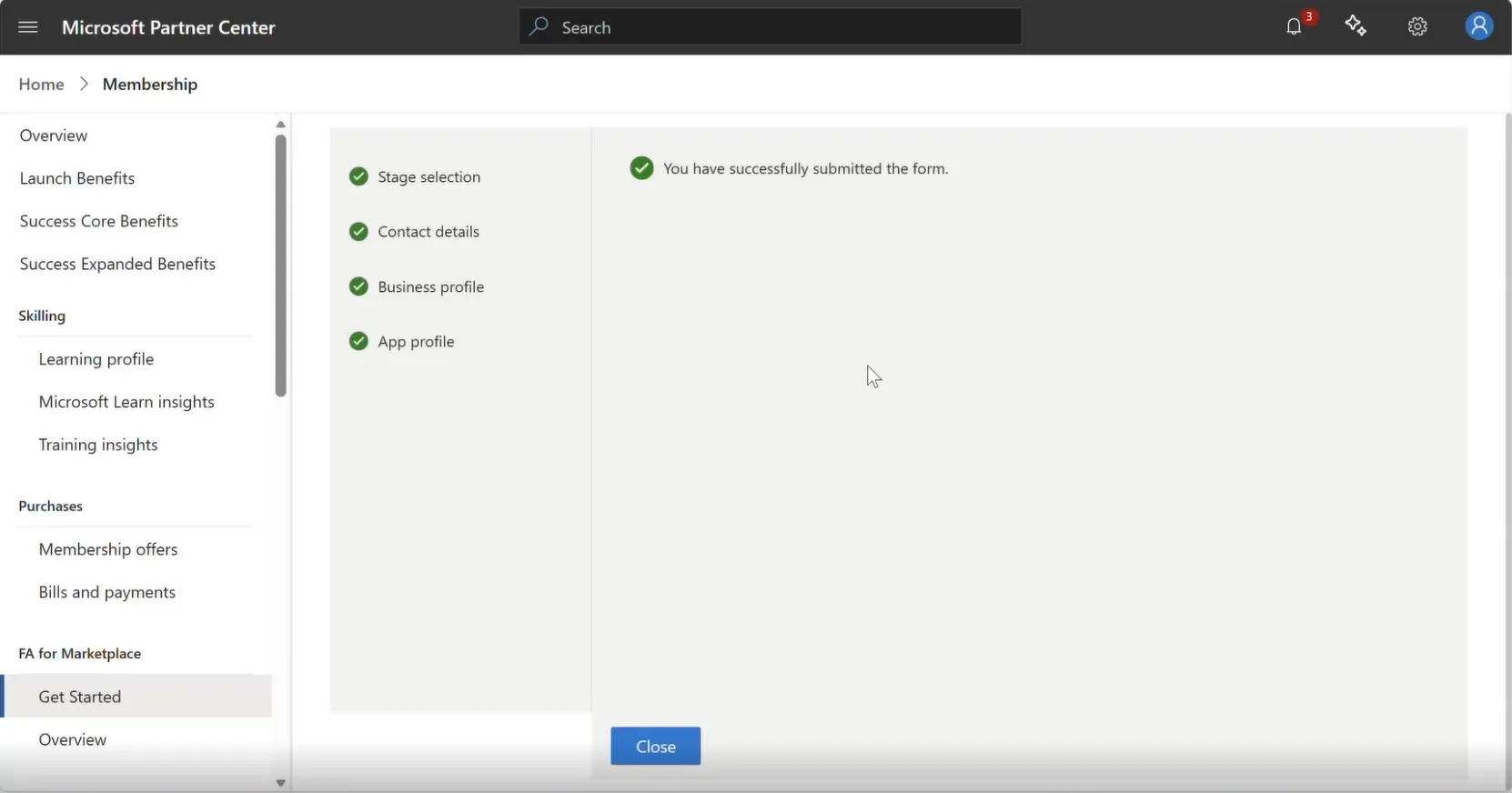The image size is (1512, 793).
Task: Go to the Home breadcrumb
Action: (x=42, y=84)
